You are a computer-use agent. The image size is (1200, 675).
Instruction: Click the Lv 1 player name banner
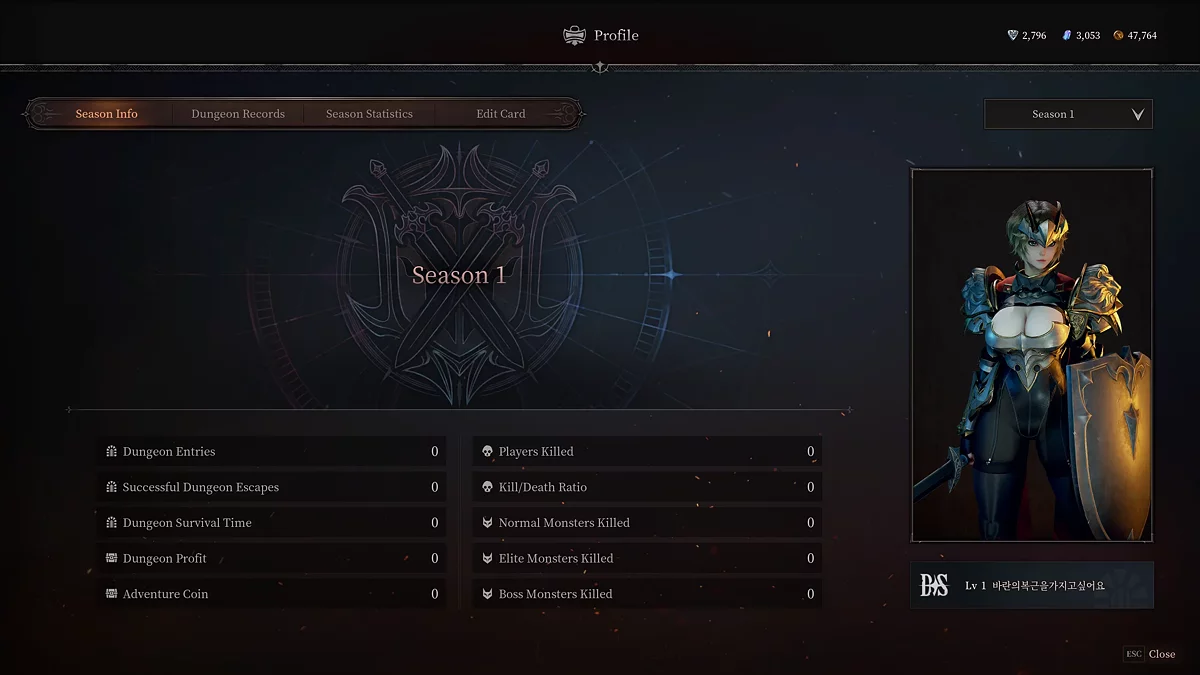coord(1032,585)
